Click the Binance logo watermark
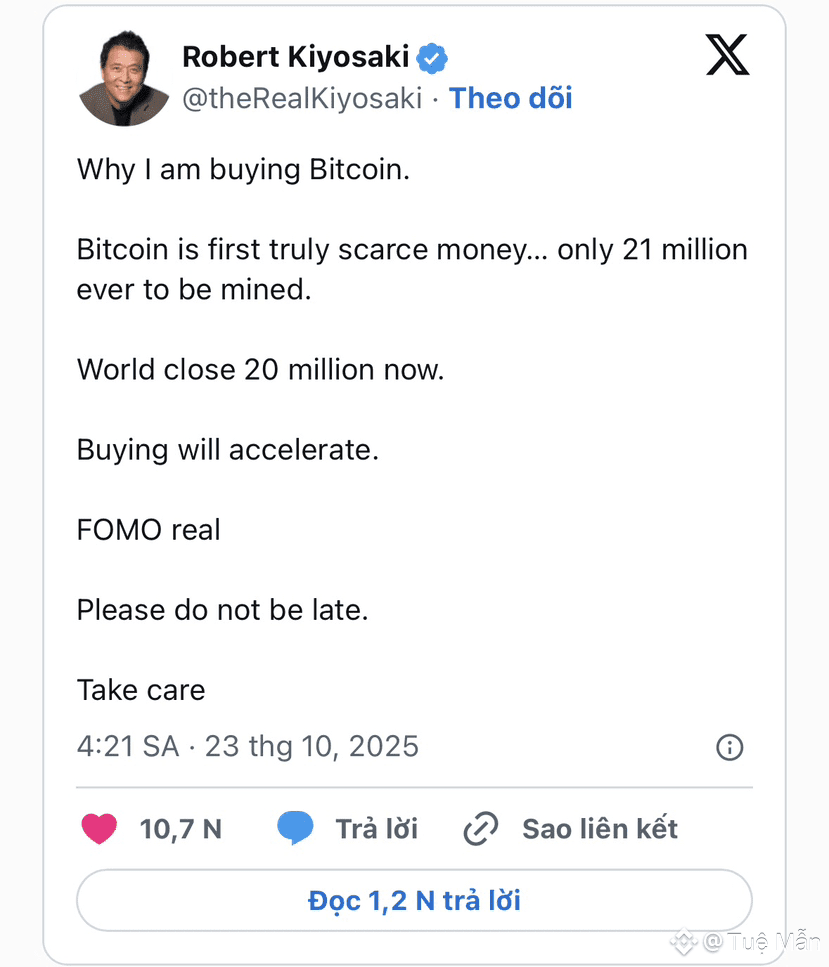This screenshot has height=967, width=829. click(684, 942)
